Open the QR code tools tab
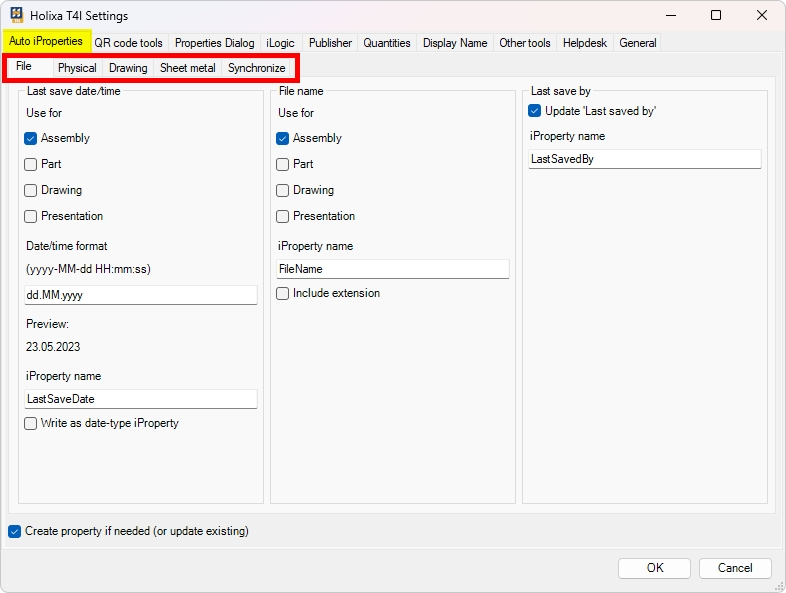786x593 pixels. [x=128, y=43]
